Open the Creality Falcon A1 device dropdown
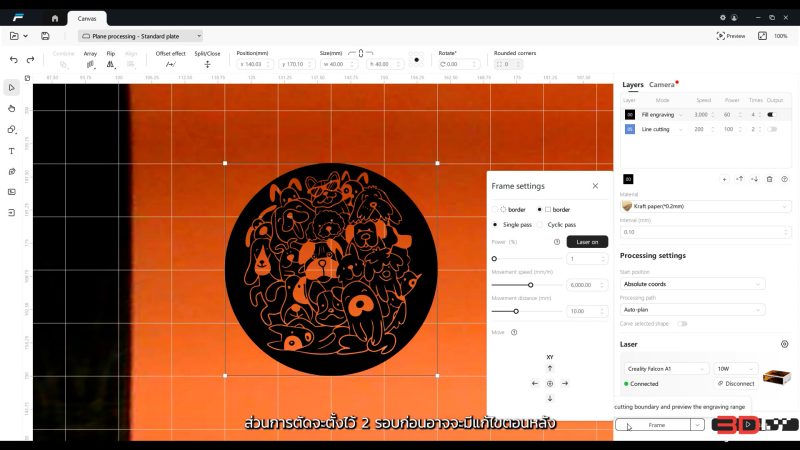This screenshot has width=800, height=450. tap(666, 368)
